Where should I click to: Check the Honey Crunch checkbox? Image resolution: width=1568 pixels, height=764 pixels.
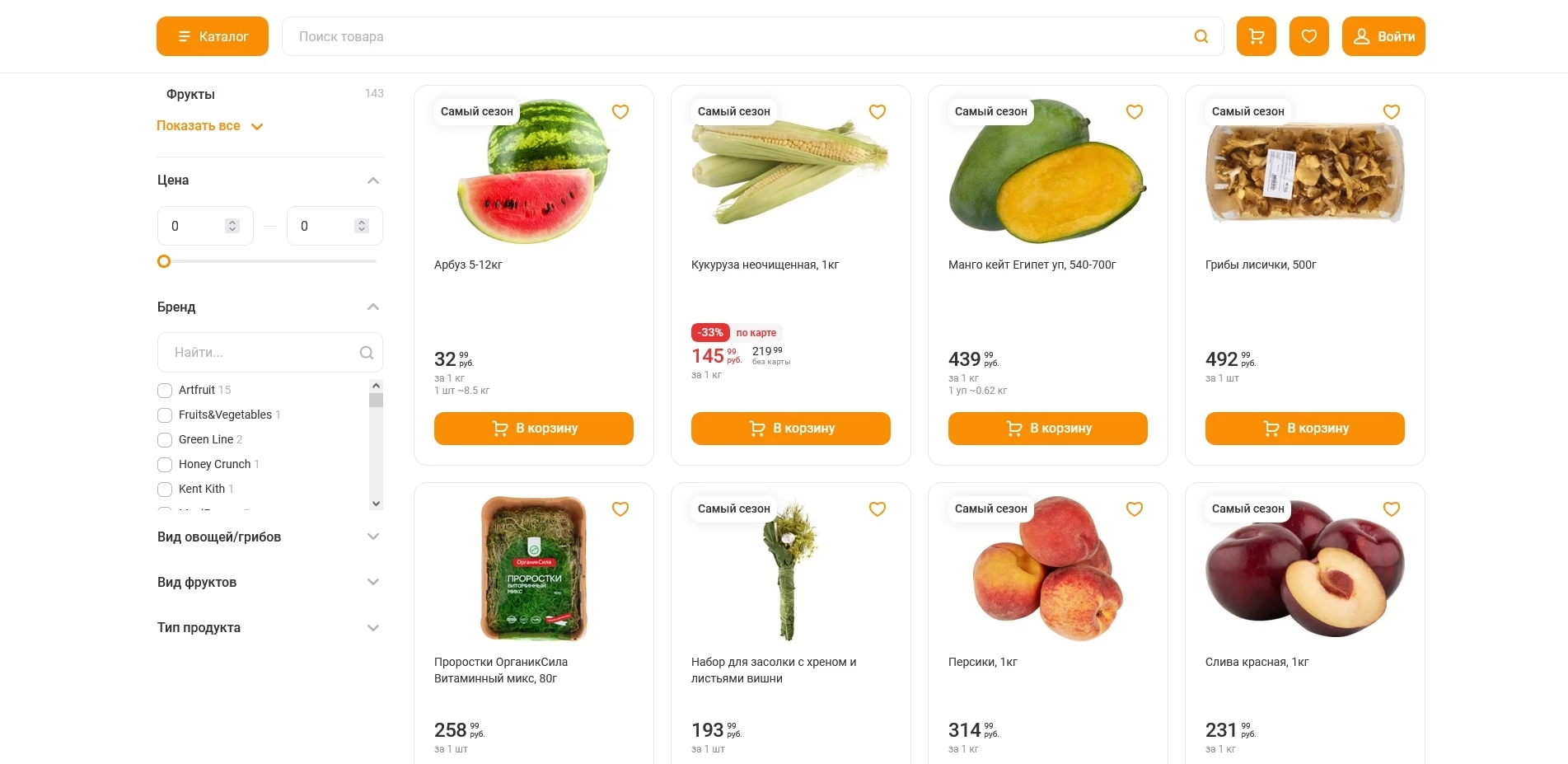(164, 464)
